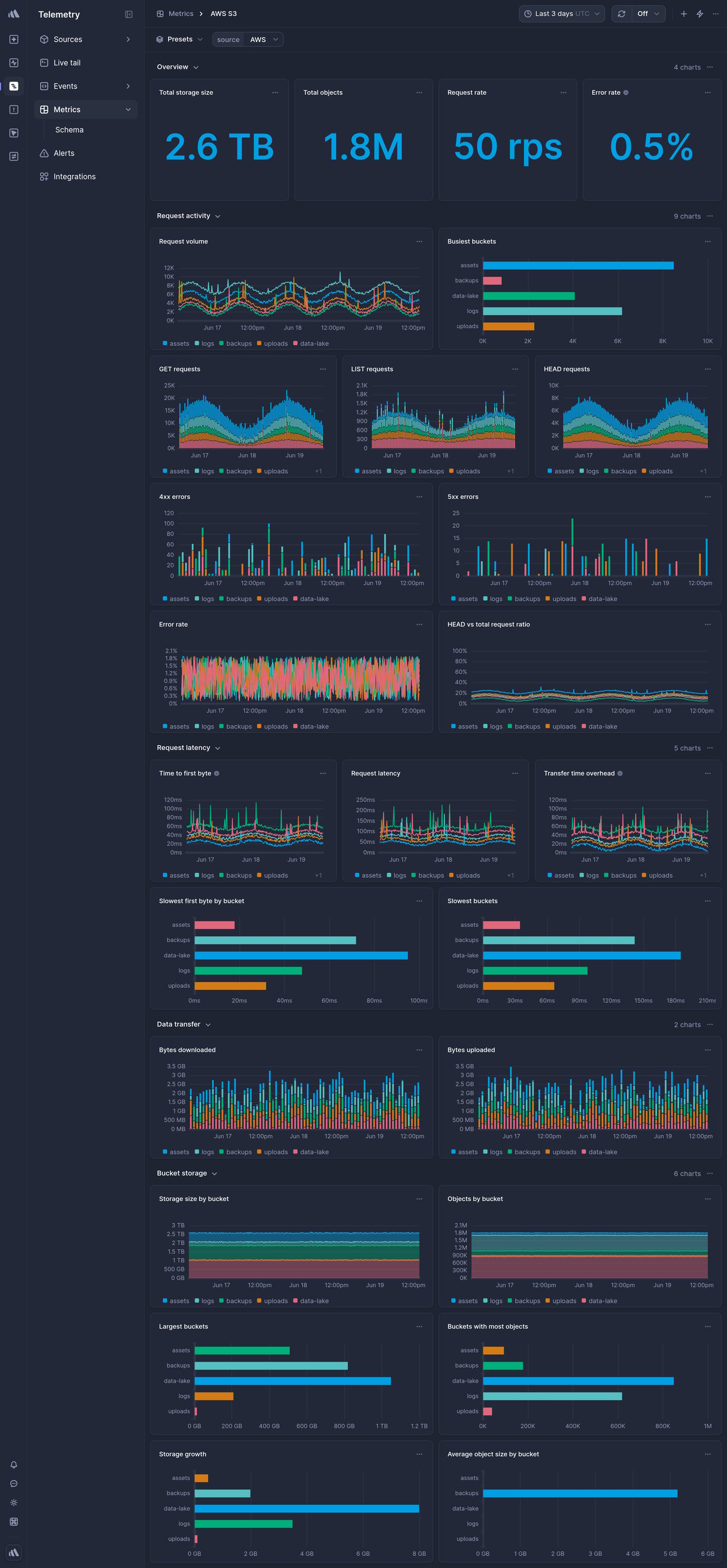This screenshot has height=1568, width=727.
Task: Open the Request volume chart options menu
Action: (419, 242)
